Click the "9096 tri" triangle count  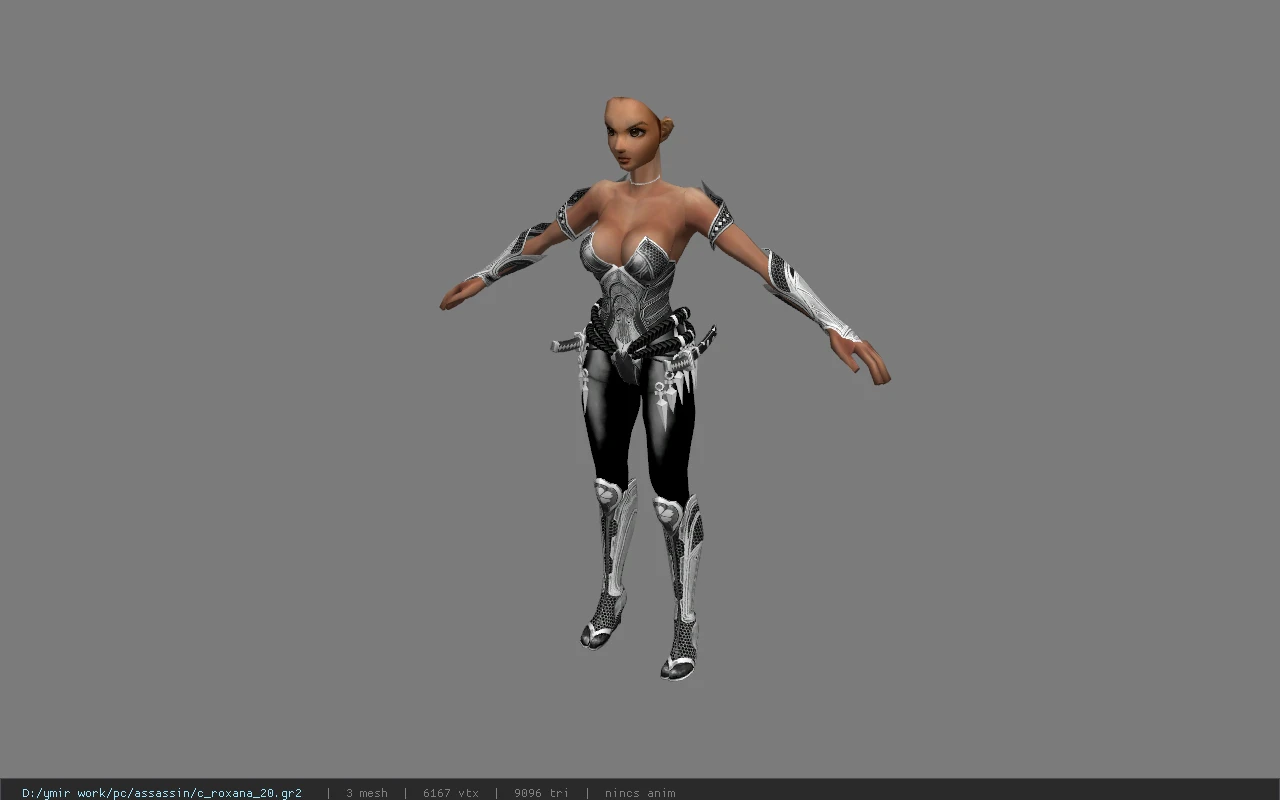click(x=541, y=793)
